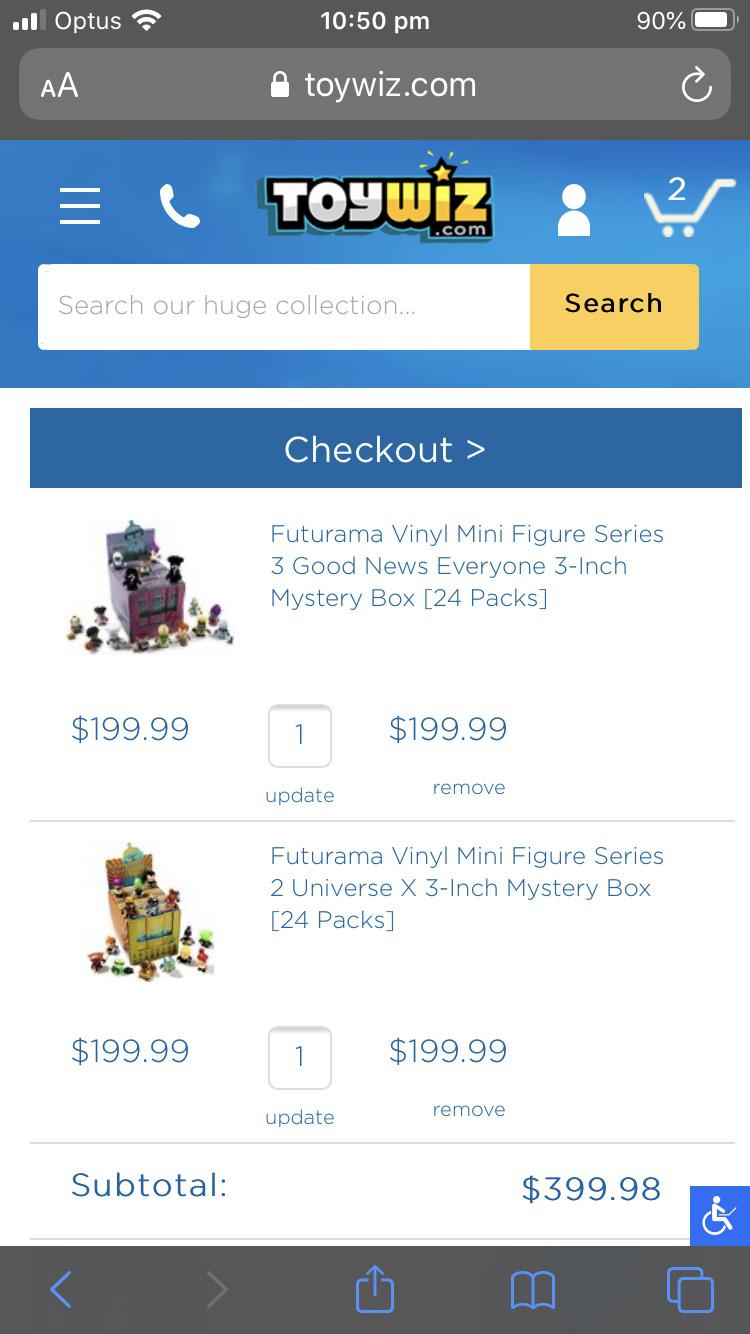Open the Futurama Series 2 Universe X product page
This screenshot has height=1334, width=750.
click(x=467, y=887)
